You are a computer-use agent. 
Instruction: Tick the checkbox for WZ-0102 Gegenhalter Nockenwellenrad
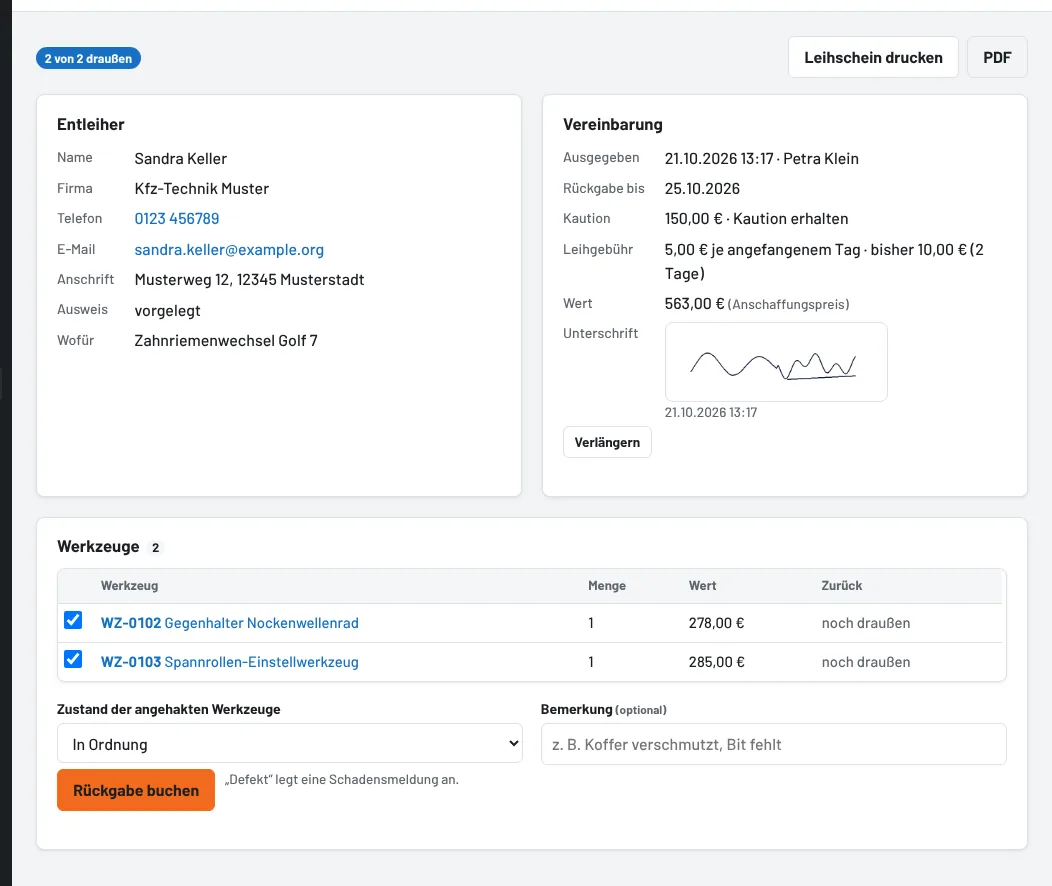coord(73,620)
